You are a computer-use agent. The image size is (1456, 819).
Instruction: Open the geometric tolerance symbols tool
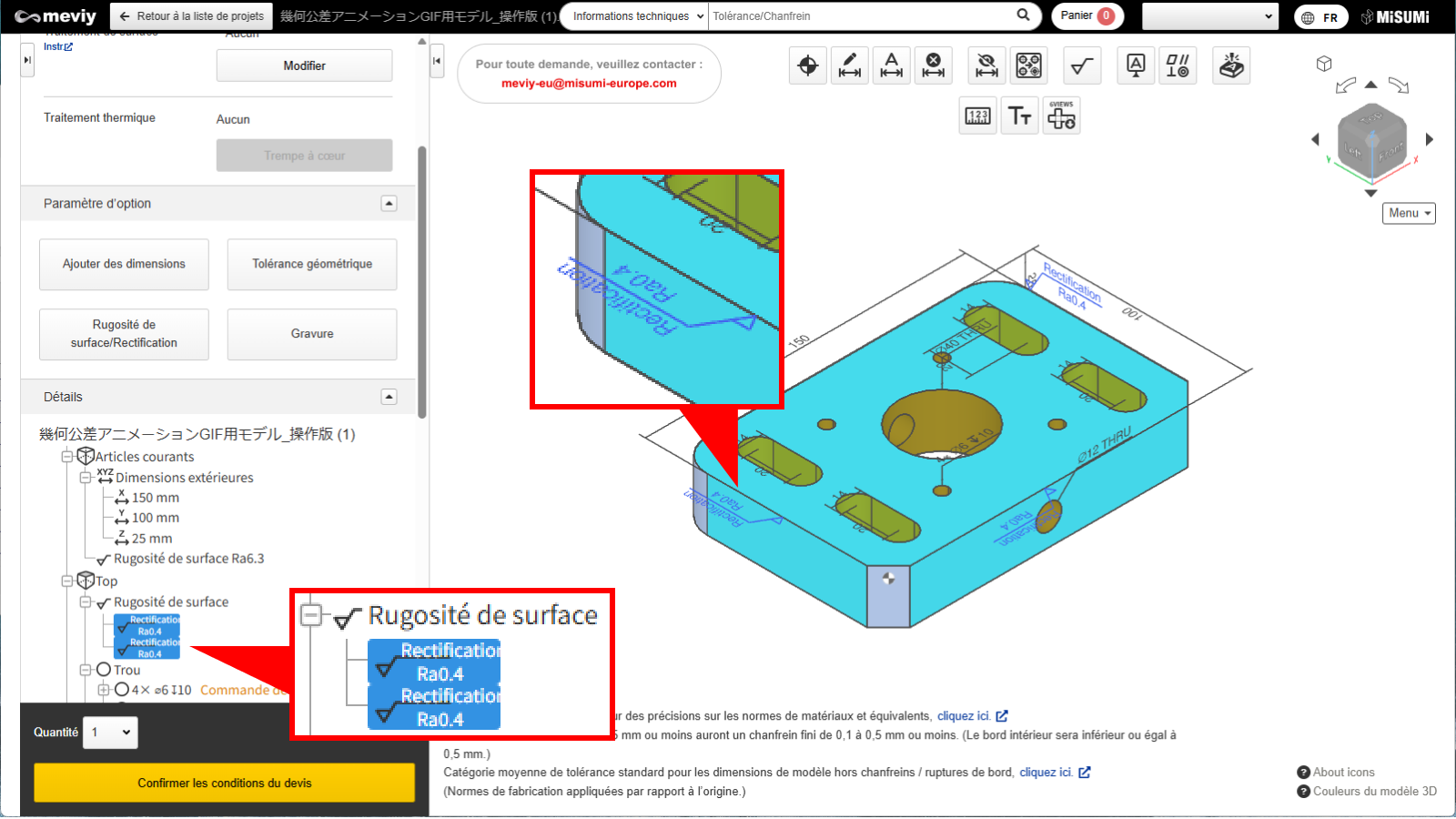[1178, 66]
